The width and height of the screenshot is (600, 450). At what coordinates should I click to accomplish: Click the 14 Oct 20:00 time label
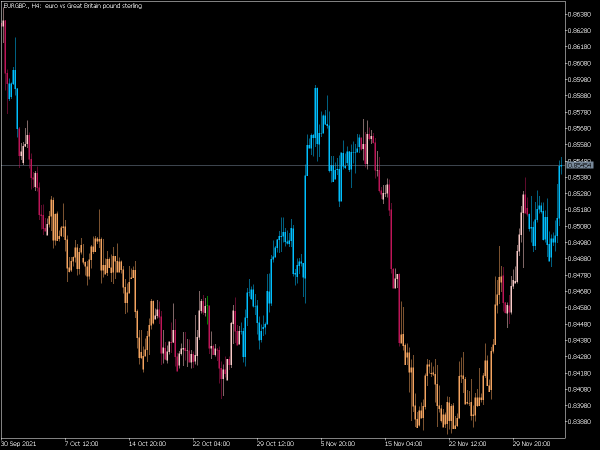coord(147,443)
